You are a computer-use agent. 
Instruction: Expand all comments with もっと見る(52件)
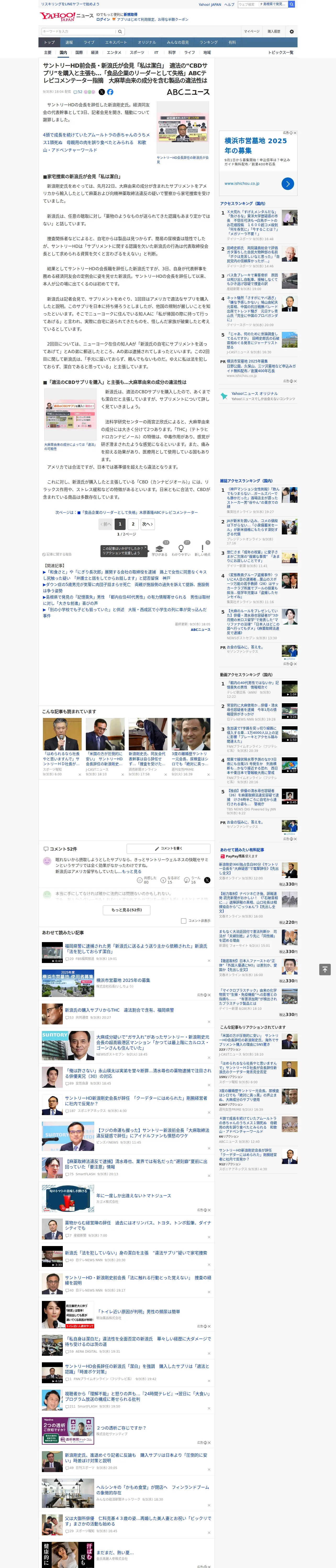(127, 910)
